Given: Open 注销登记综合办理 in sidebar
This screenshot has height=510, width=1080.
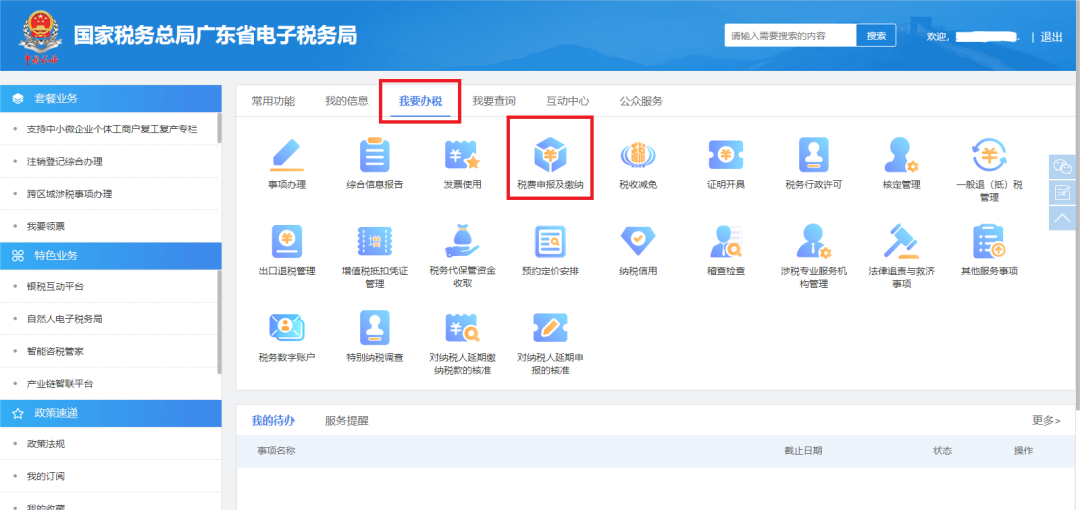Looking at the screenshot, I should coord(65,161).
